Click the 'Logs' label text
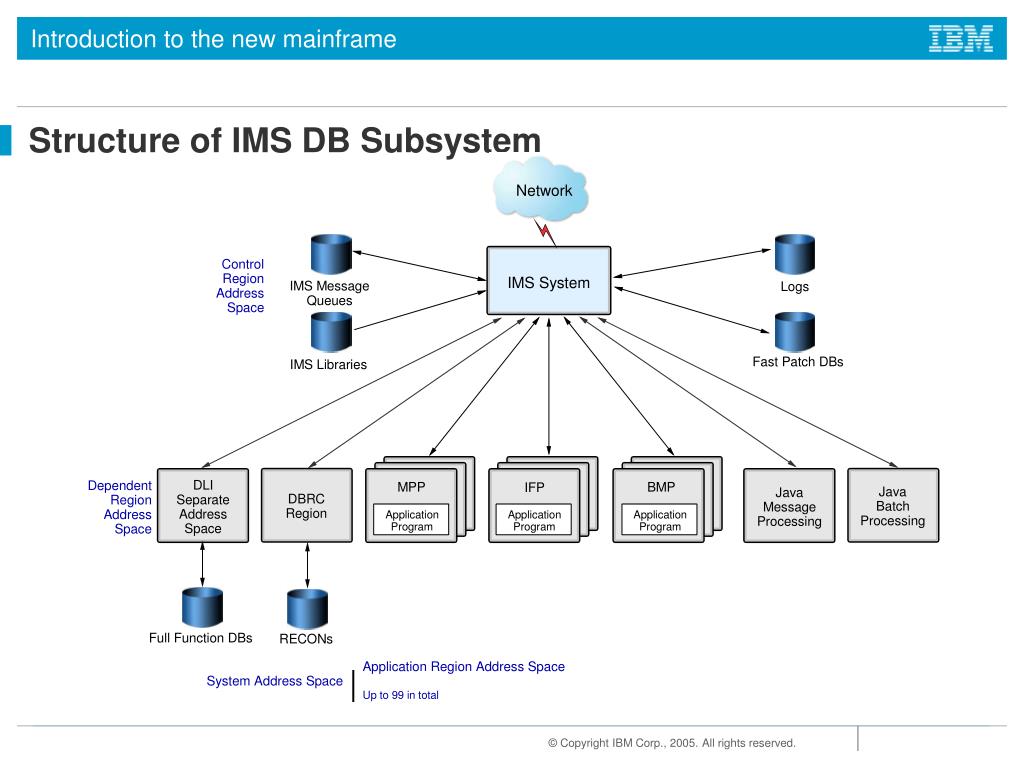 tap(794, 287)
